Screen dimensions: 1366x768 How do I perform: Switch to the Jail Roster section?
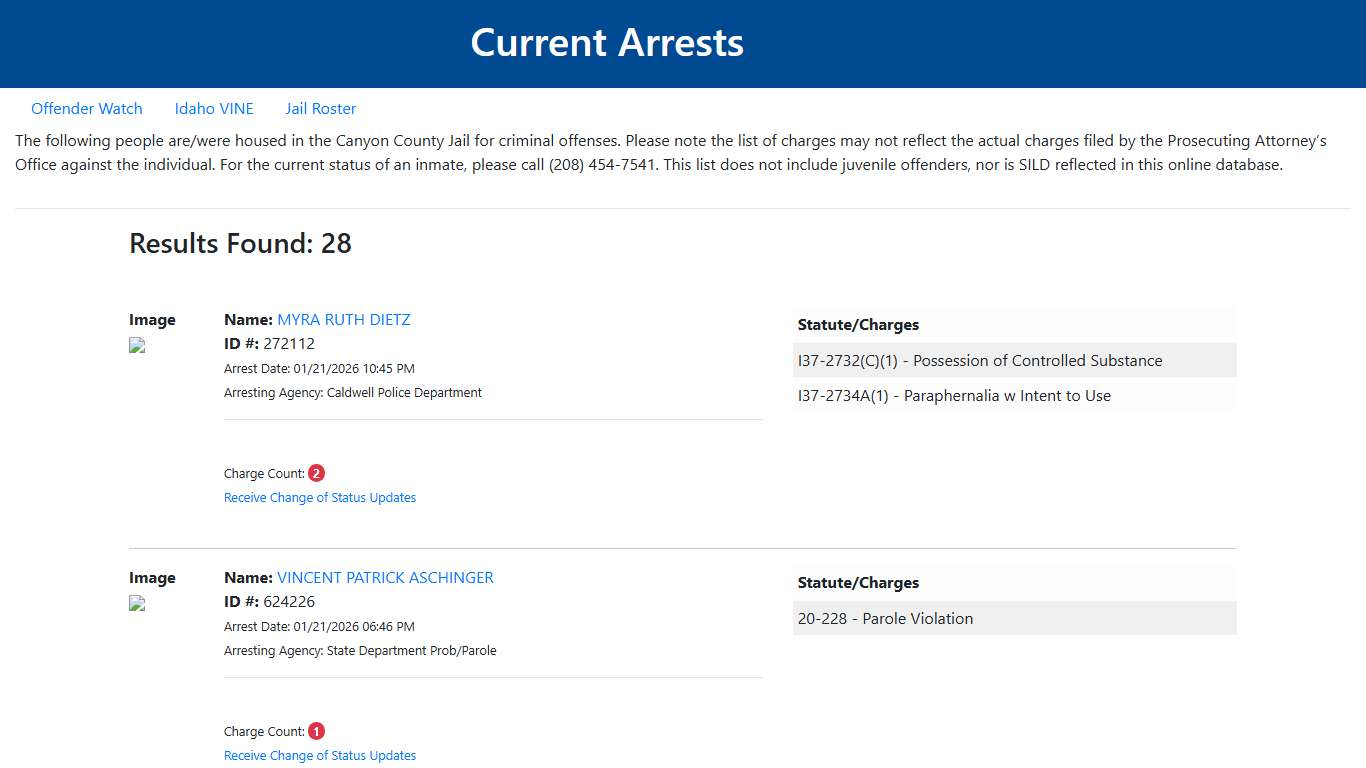point(320,108)
